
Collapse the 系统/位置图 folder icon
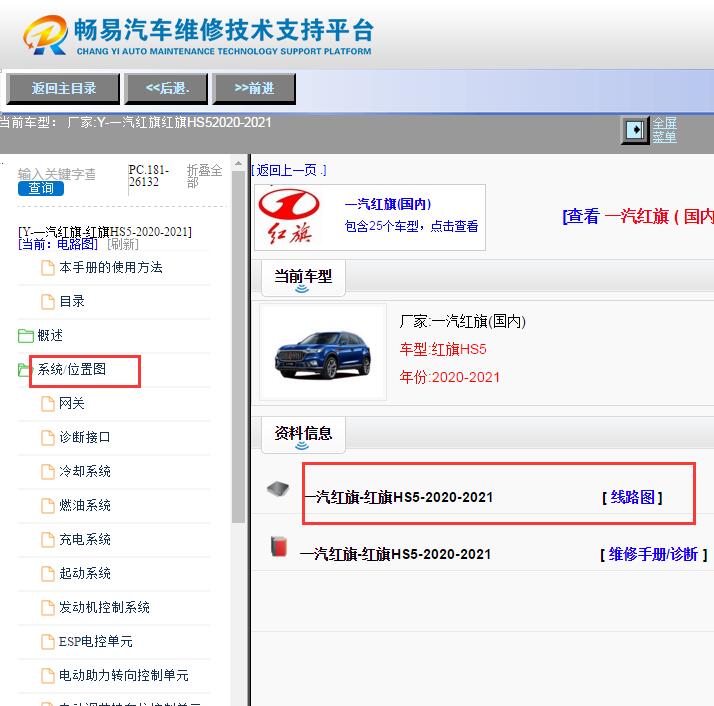[x=23, y=370]
